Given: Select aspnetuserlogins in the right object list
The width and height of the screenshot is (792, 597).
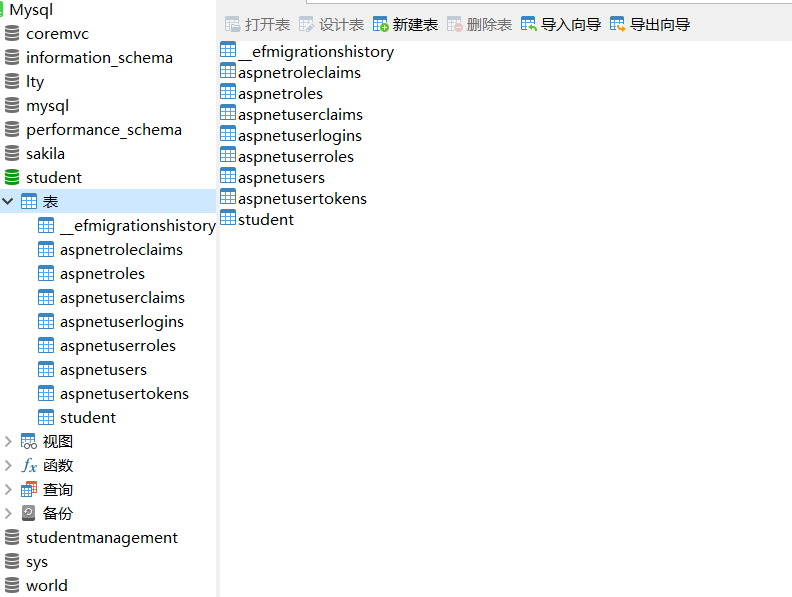Looking at the screenshot, I should (300, 136).
